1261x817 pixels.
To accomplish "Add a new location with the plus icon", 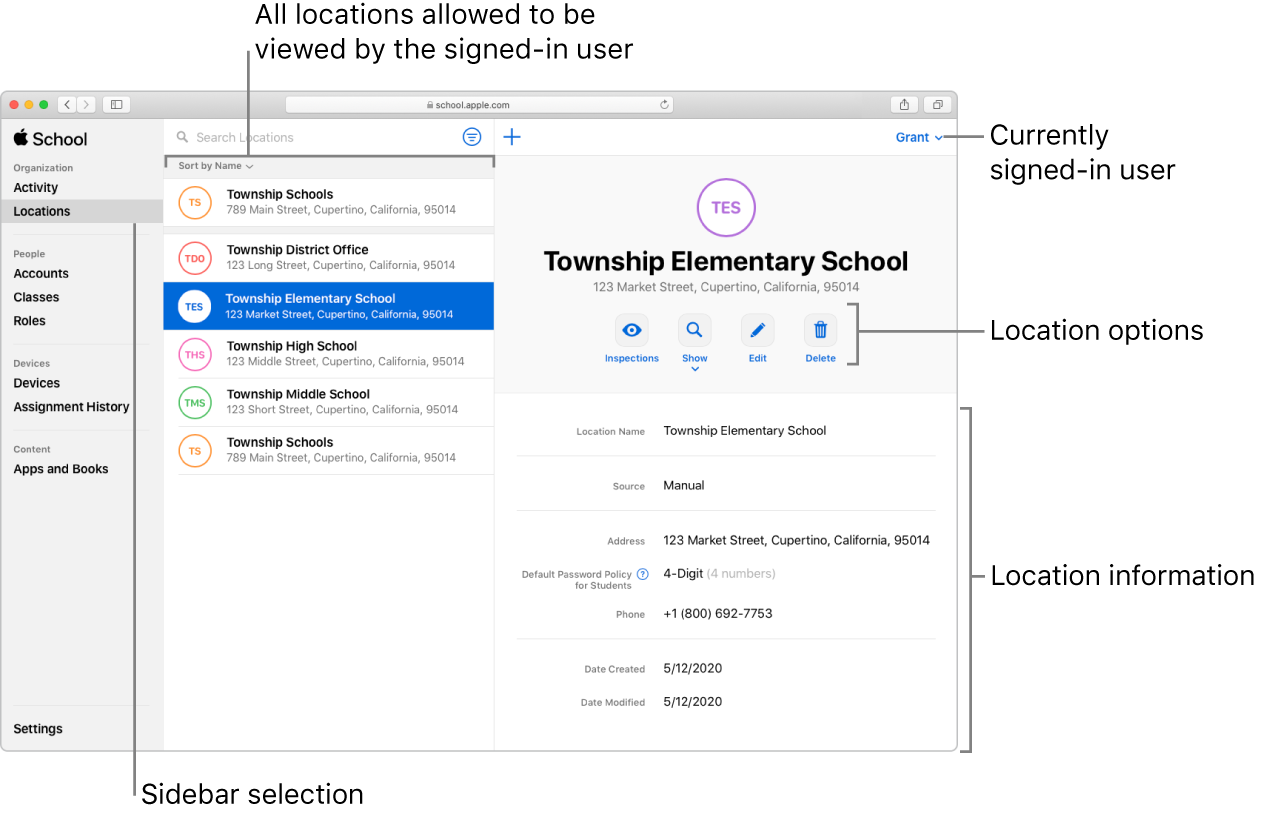I will (511, 137).
